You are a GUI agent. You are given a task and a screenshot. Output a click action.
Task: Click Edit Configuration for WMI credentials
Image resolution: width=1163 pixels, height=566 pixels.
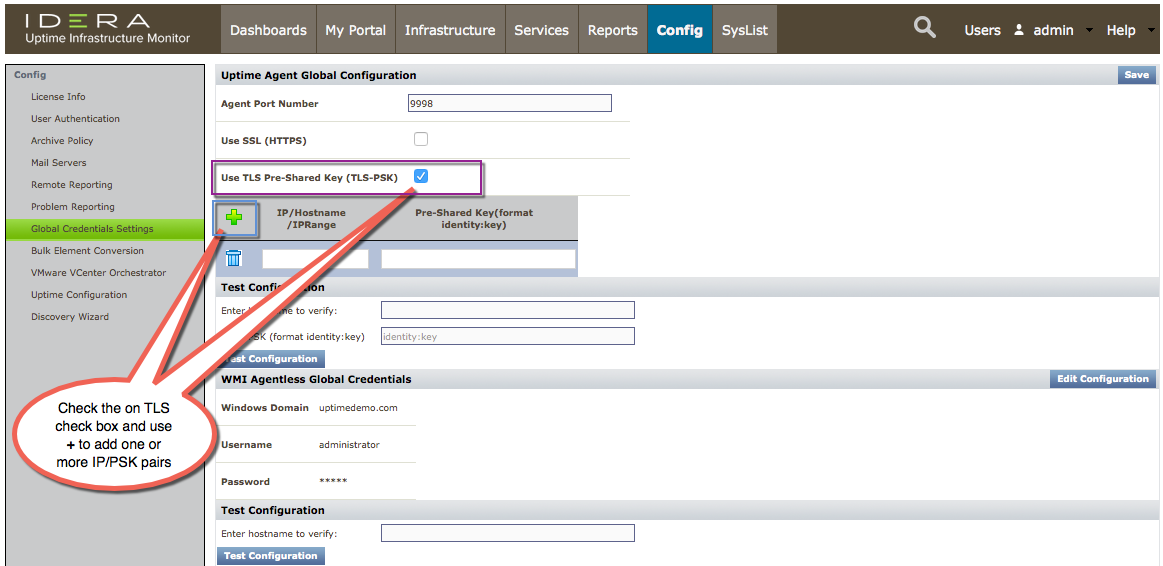[1103, 378]
